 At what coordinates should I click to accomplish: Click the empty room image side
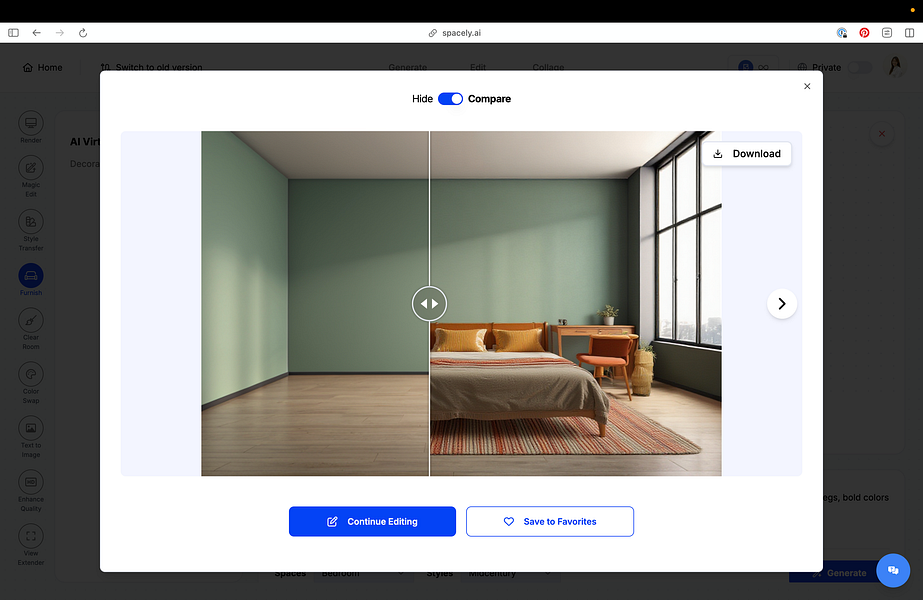click(x=315, y=303)
